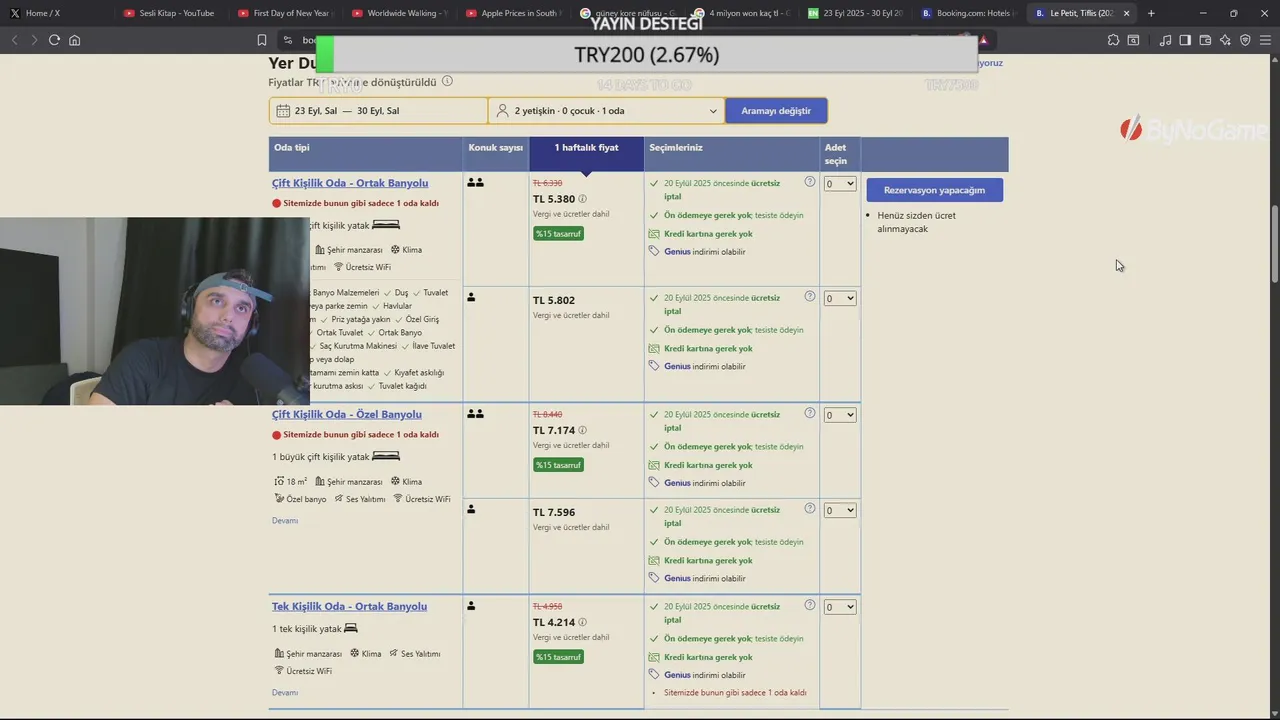Image resolution: width=1280 pixels, height=720 pixels.
Task: Click info icon next to currency conversion note
Action: tap(447, 81)
